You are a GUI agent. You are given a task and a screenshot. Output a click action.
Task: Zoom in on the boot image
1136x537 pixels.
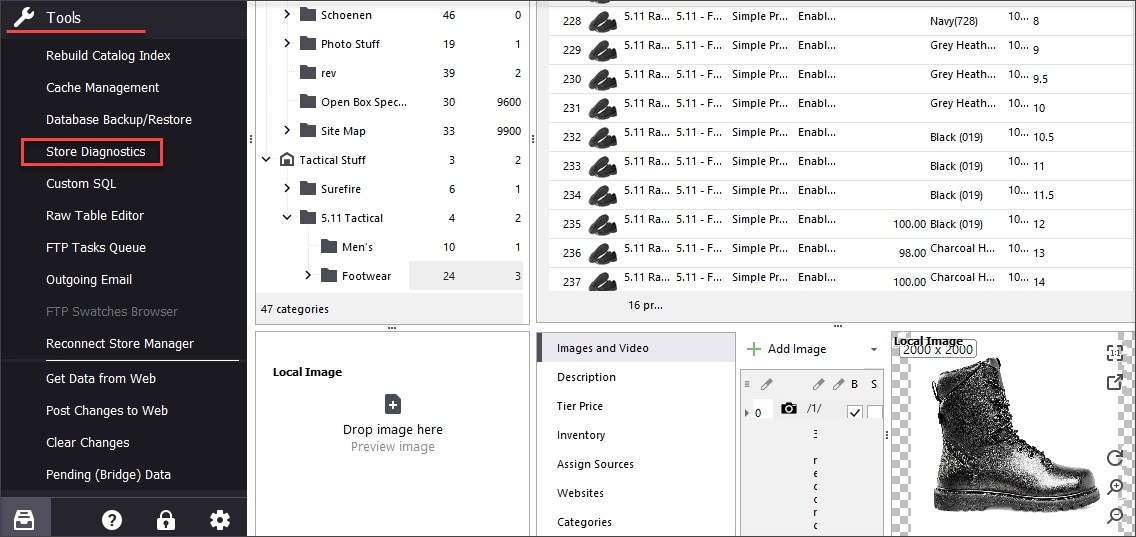[x=1114, y=486]
